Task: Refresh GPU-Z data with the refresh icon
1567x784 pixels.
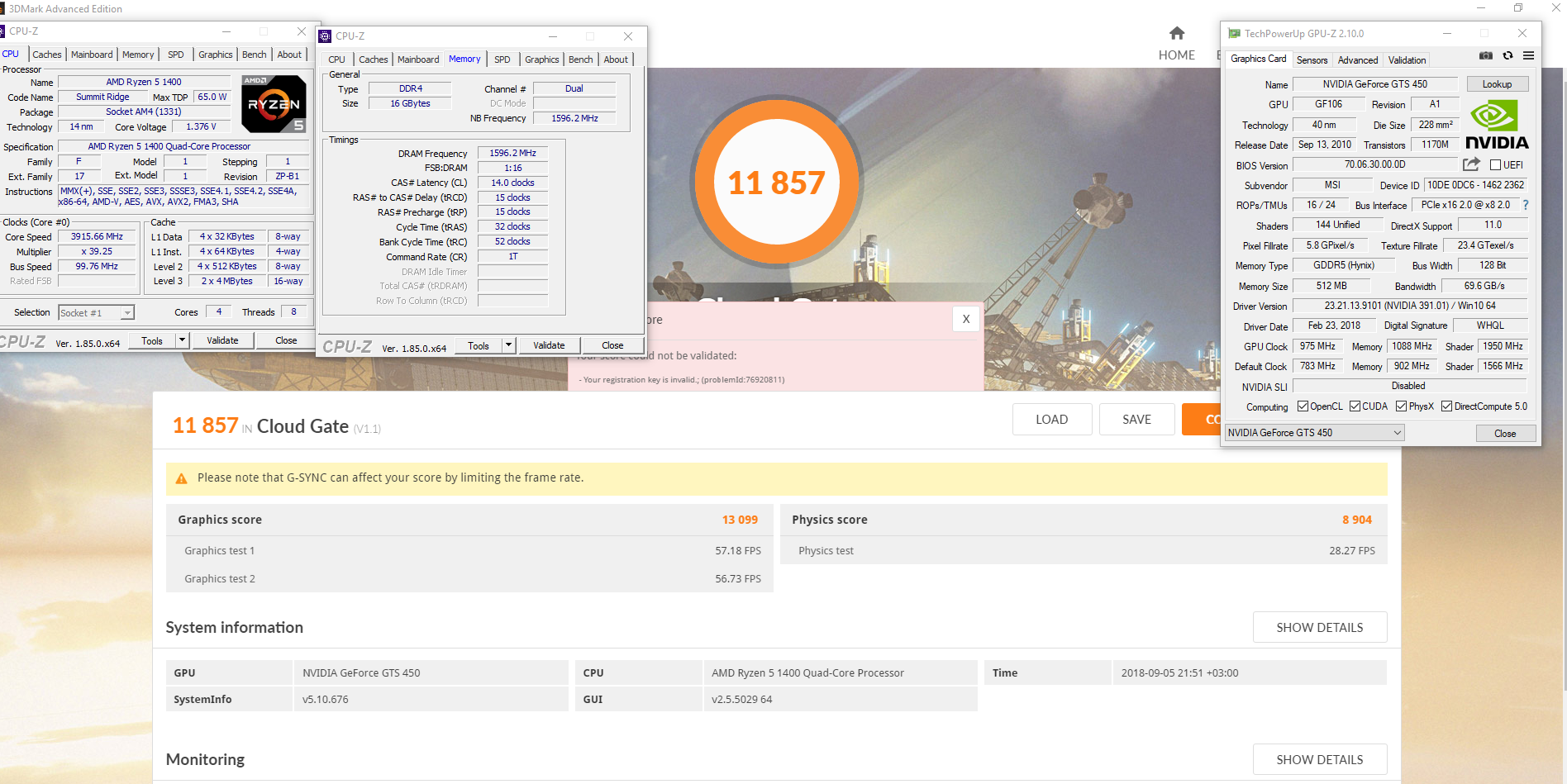Action: (1507, 55)
